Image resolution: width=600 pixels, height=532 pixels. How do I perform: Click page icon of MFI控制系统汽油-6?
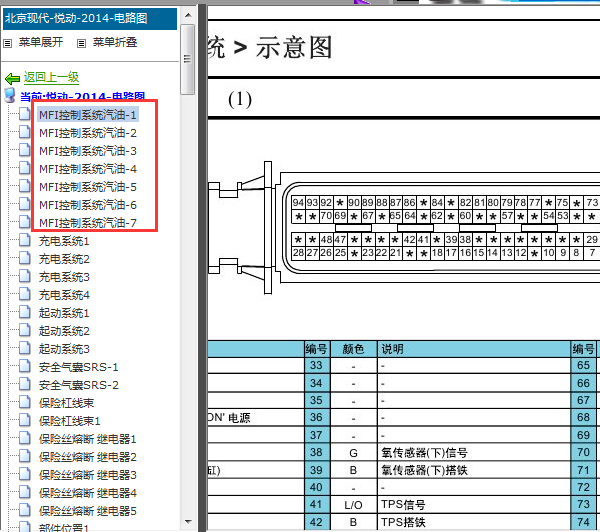click(x=25, y=204)
